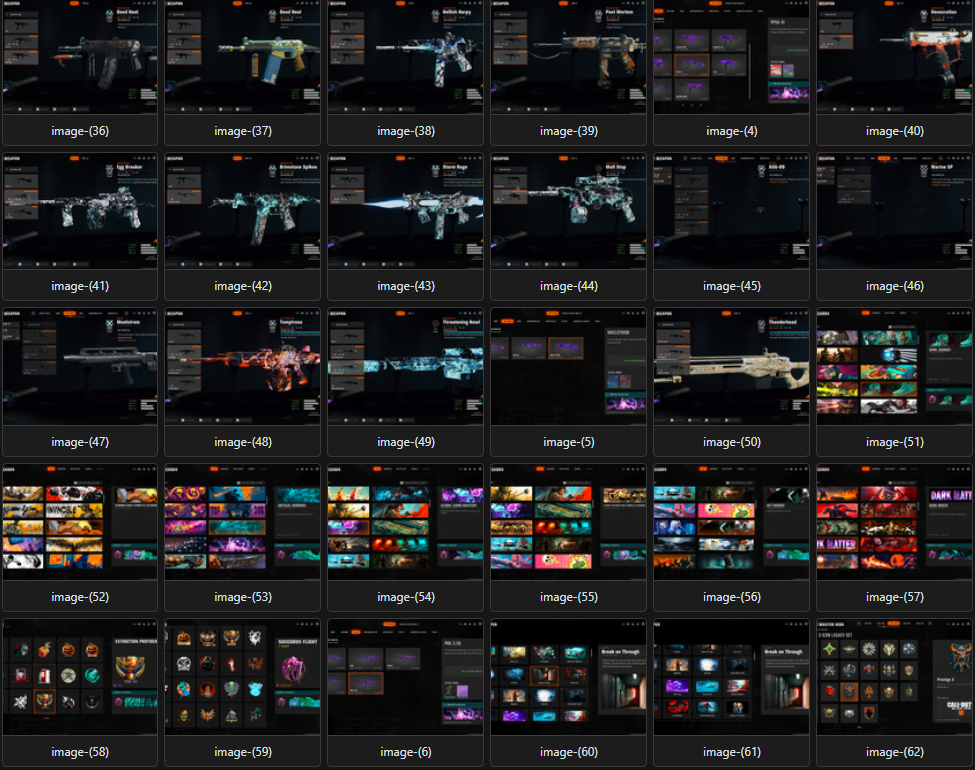Click the file name image-(43)
Viewport: 975px width, 770px height.
click(405, 286)
